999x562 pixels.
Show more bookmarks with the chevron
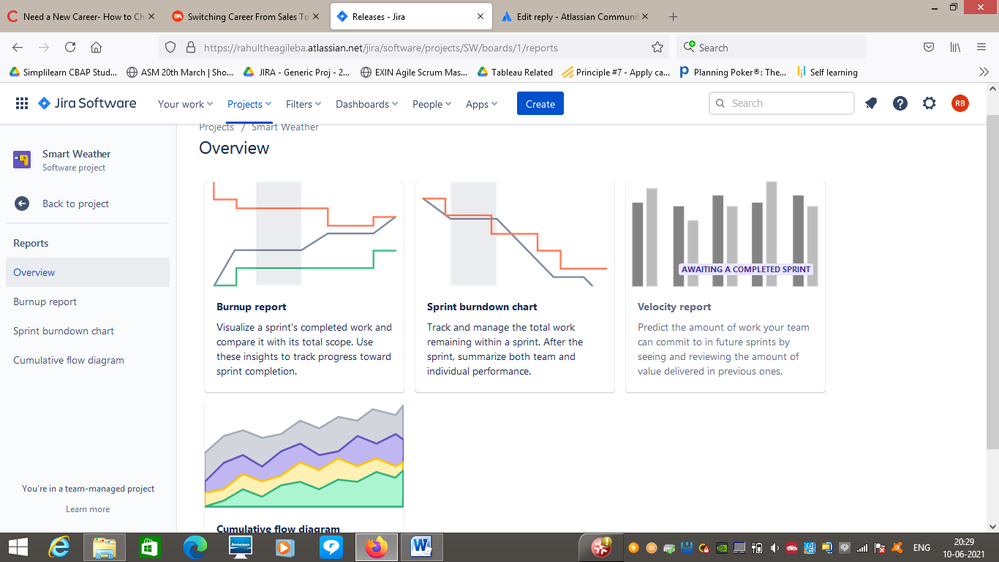pyautogui.click(x=984, y=72)
